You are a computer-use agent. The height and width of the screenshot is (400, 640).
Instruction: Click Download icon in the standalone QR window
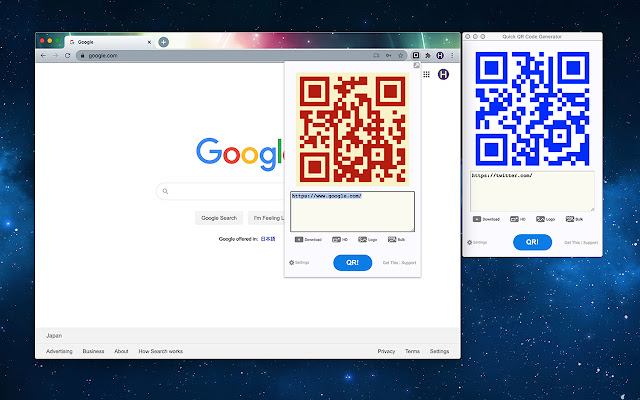tap(478, 218)
